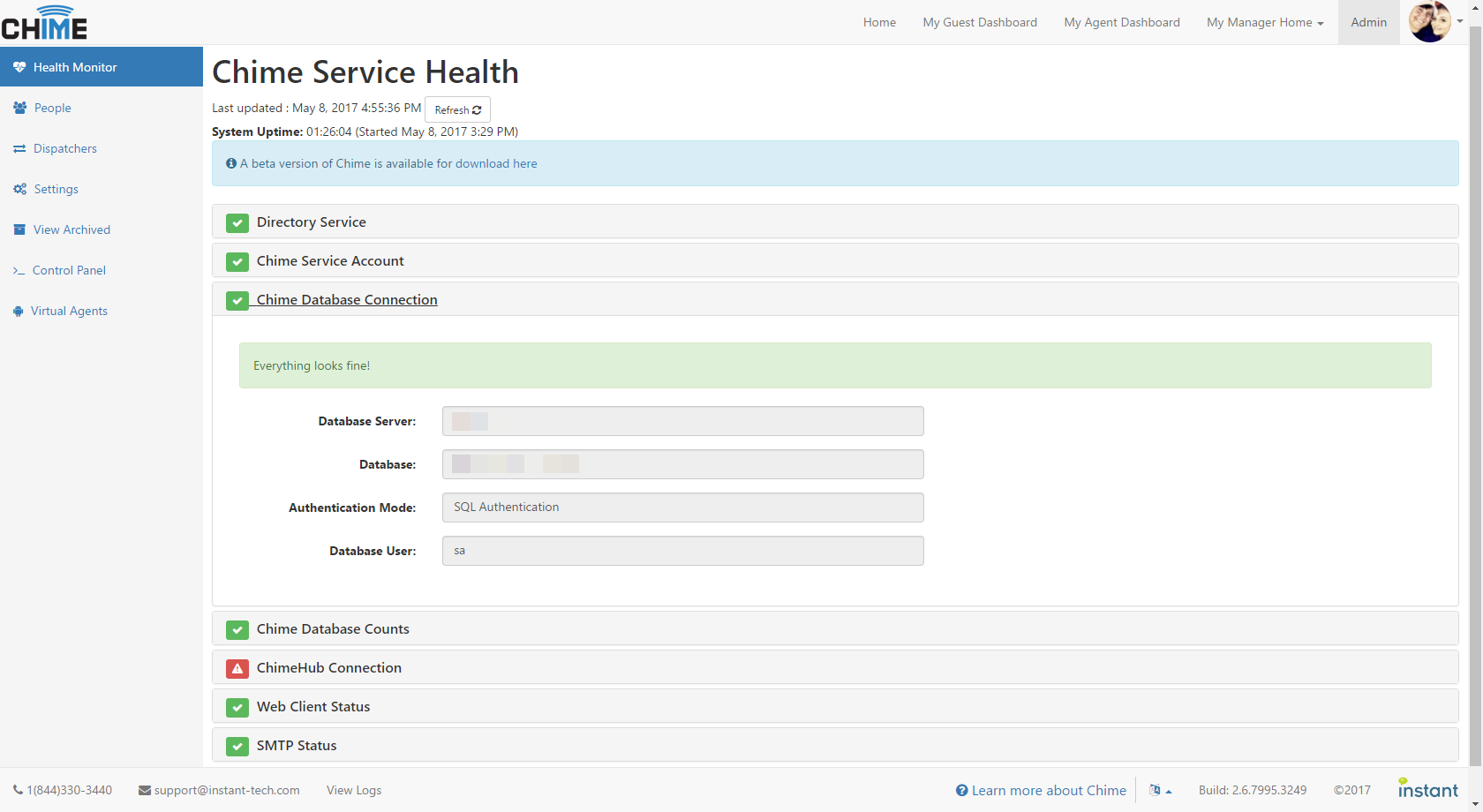1483x812 pixels.
Task: Open Health Monitor in sidebar
Action: coord(102,67)
